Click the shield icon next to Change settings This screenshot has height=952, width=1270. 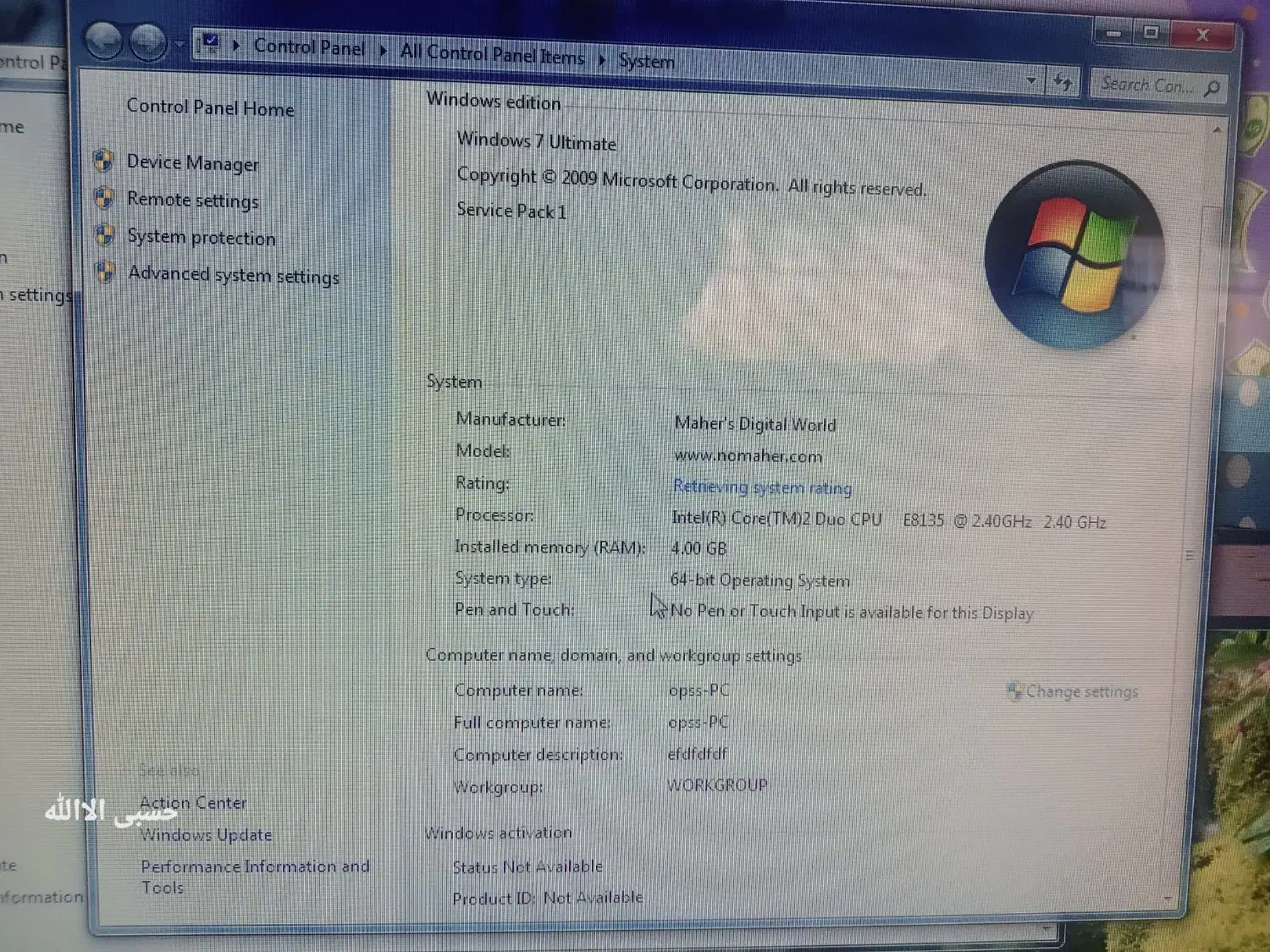tap(1013, 691)
